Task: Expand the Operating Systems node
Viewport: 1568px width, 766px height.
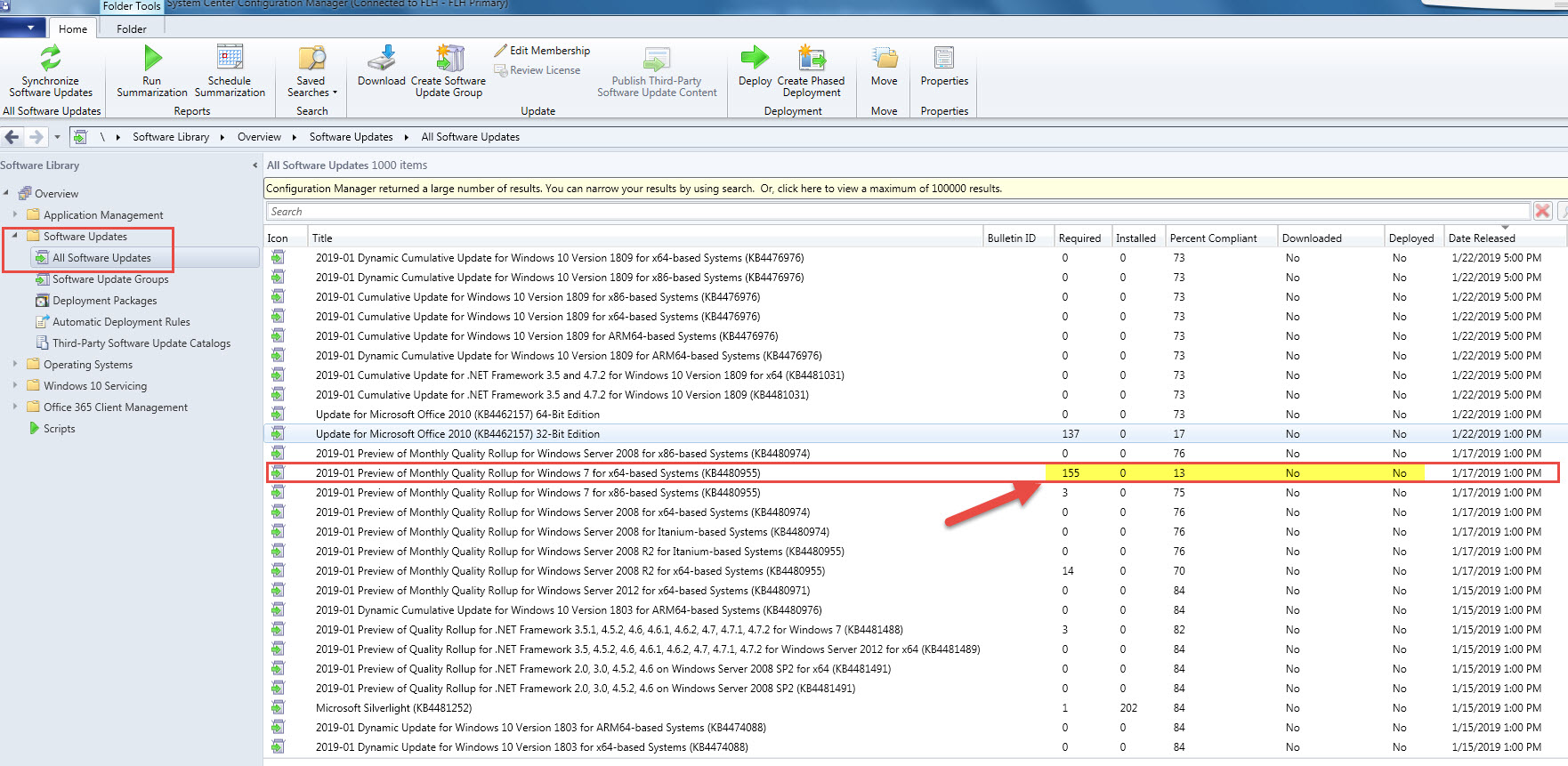Action: [x=15, y=364]
